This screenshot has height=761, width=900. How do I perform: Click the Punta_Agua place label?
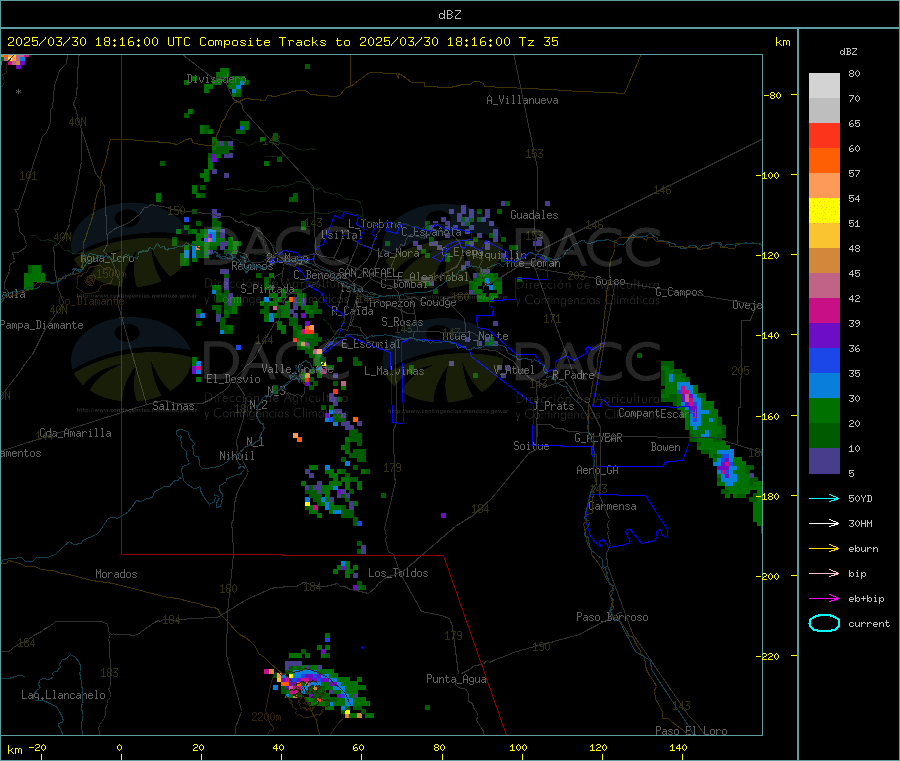(x=456, y=679)
